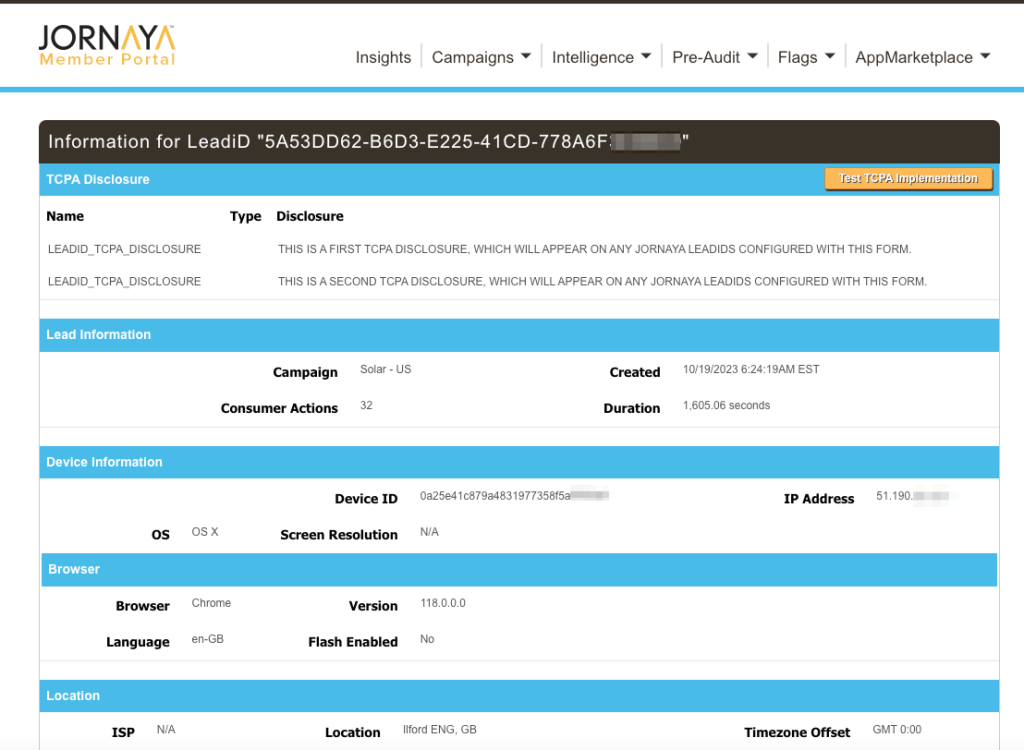Expand the Intelligence dropdown arrow
The height and width of the screenshot is (750, 1024).
[646, 56]
